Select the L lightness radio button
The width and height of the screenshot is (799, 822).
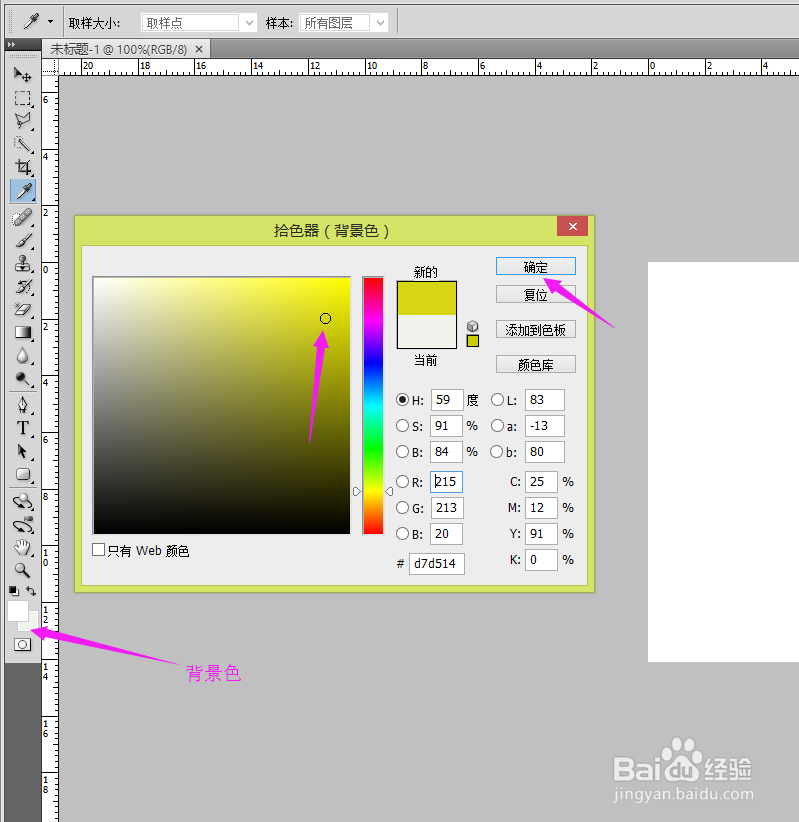(497, 400)
